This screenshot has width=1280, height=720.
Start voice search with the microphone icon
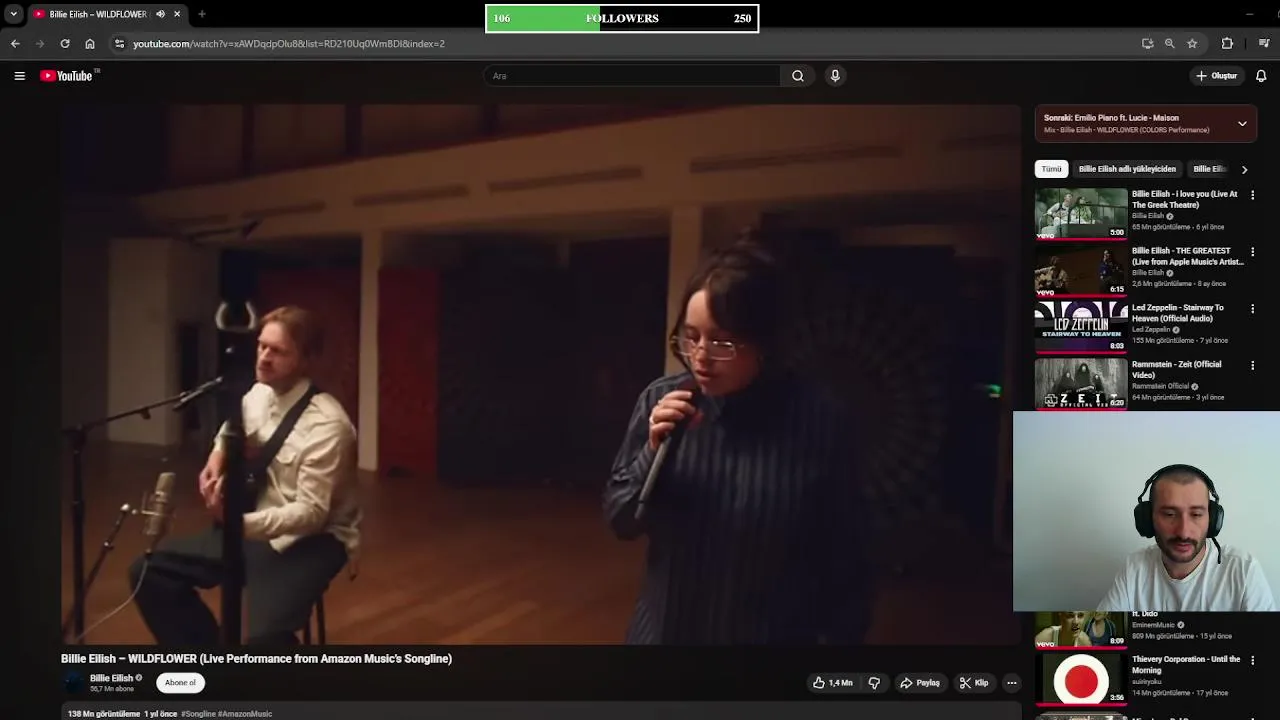(835, 76)
